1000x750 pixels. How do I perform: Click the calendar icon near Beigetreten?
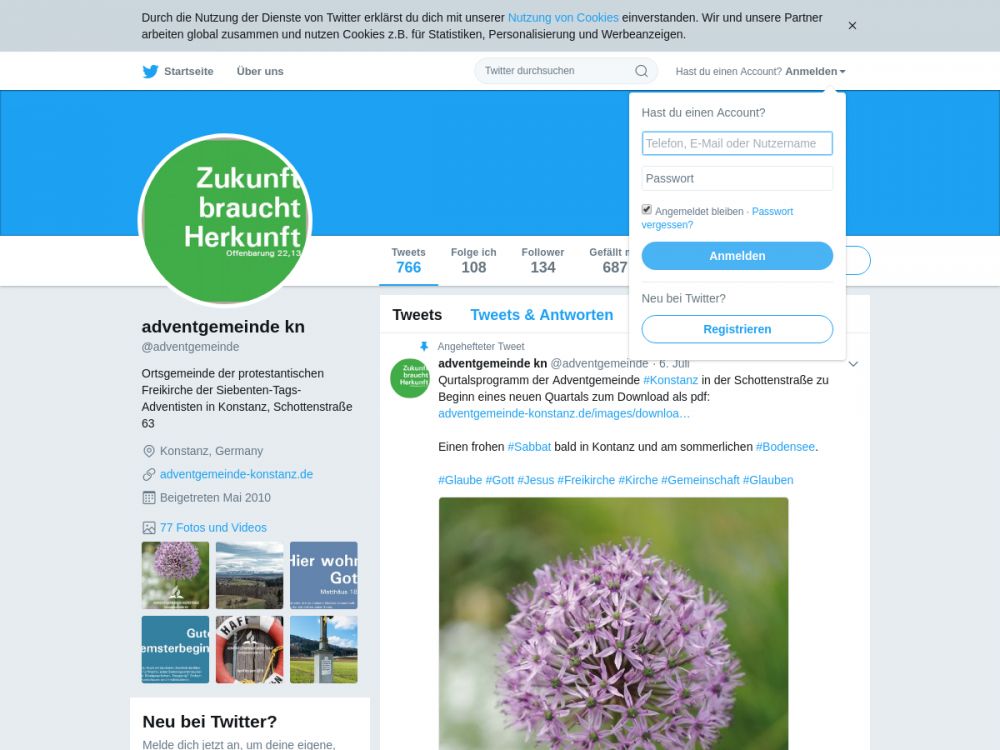[149, 497]
